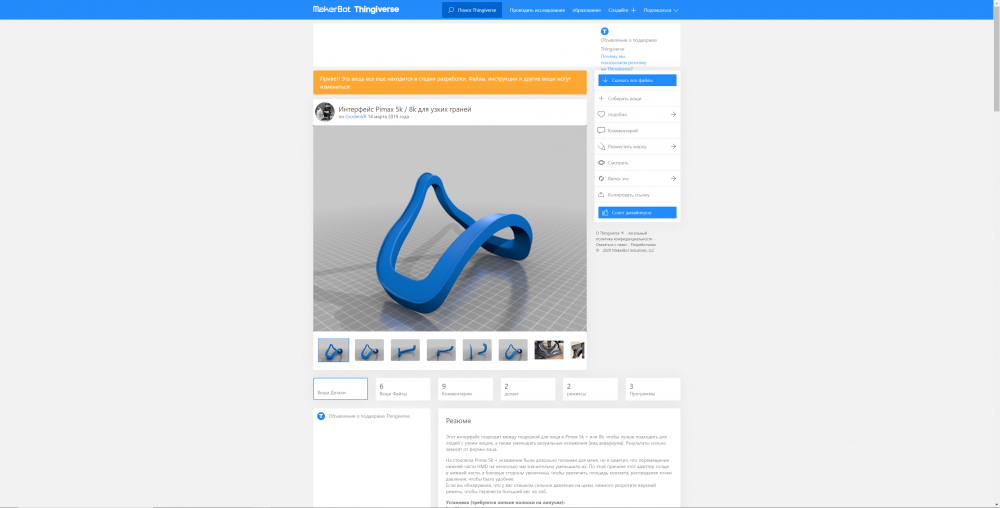Click the tag icon for Разместить марку
Image resolution: width=1000 pixels, height=508 pixels.
[601, 147]
